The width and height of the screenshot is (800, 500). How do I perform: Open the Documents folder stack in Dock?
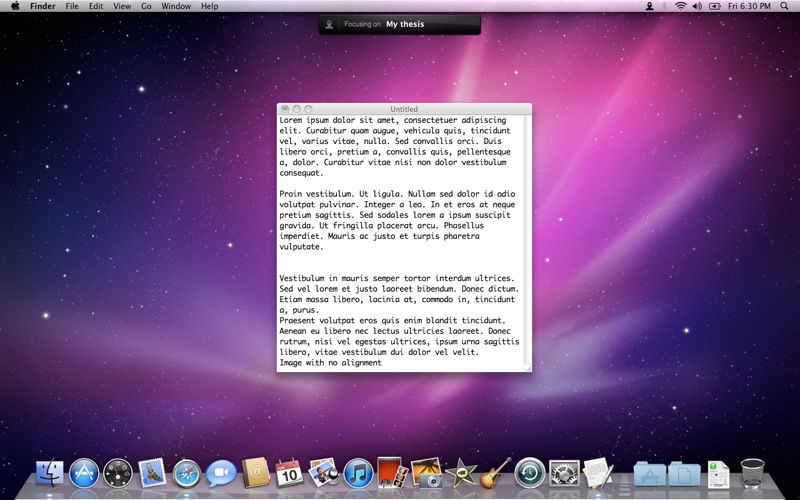click(x=684, y=474)
